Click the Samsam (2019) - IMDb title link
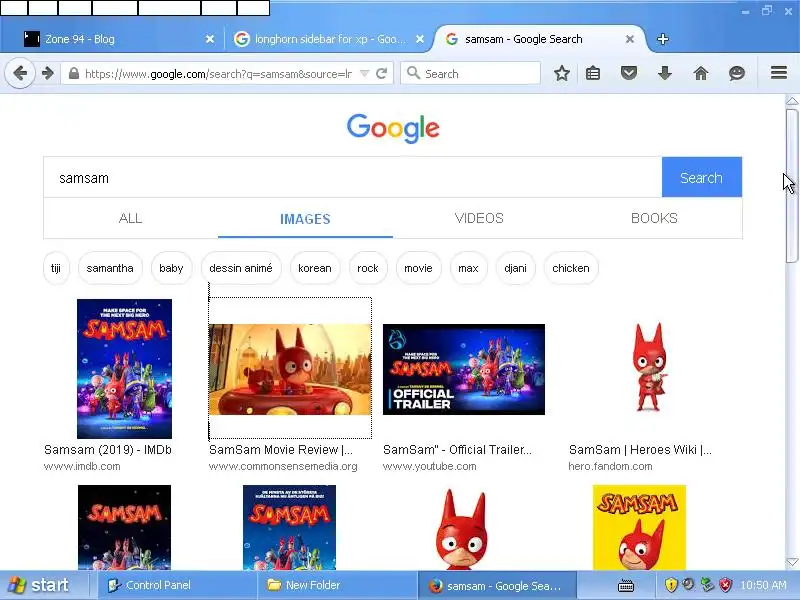 point(108,449)
